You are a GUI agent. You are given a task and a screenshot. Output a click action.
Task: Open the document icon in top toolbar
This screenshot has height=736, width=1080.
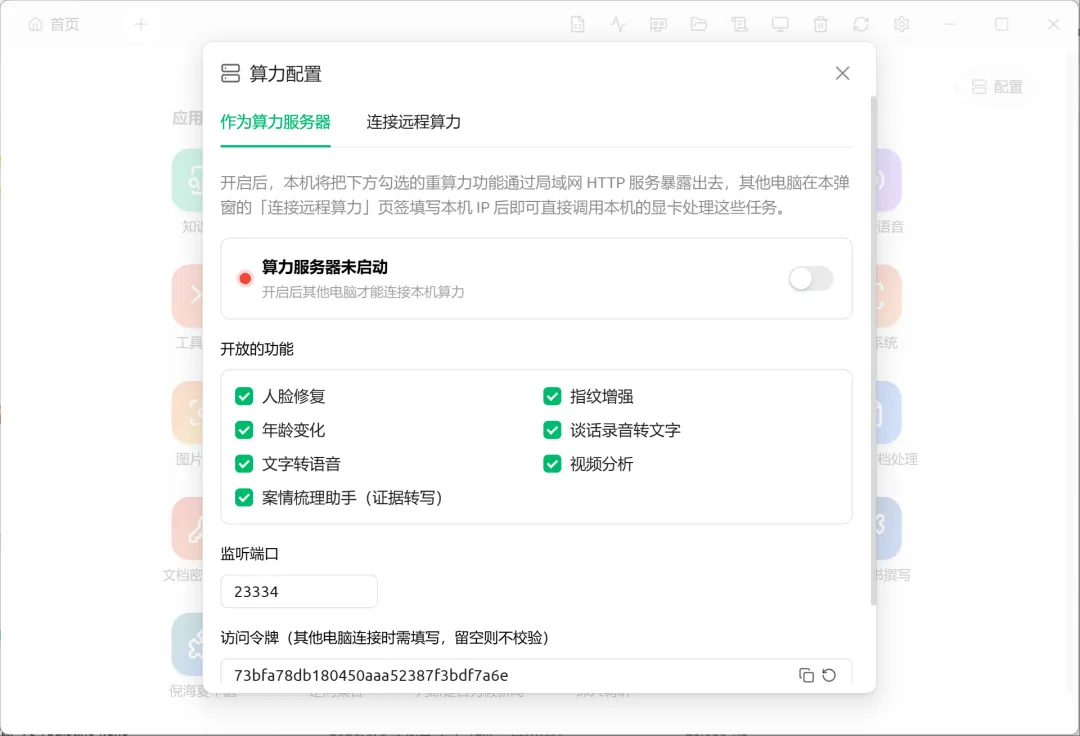[578, 25]
